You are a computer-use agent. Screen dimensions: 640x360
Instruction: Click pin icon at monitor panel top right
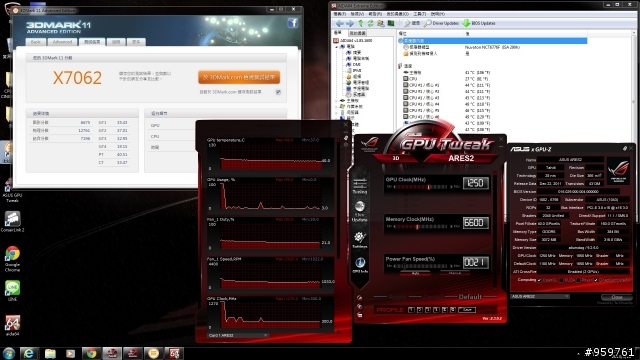pyautogui.click(x=346, y=138)
